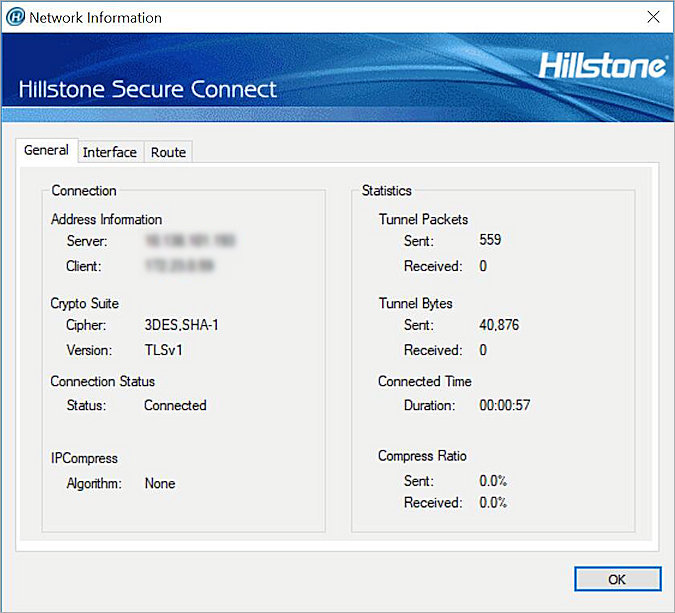Select the Route tab
675x613 pixels.
[168, 152]
